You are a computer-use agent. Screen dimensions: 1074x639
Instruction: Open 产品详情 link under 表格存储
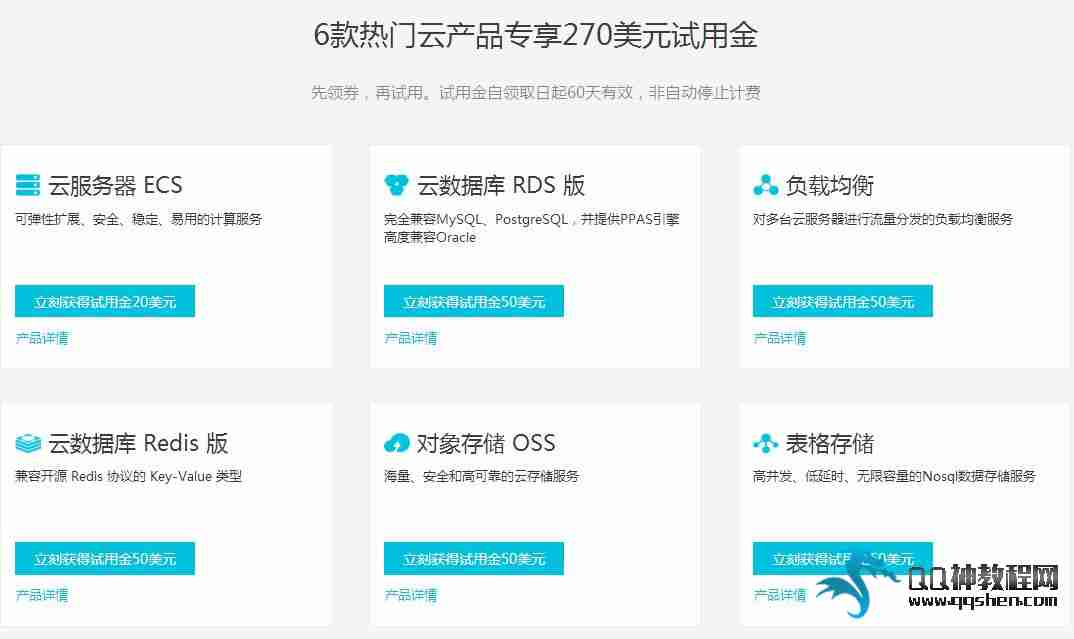tap(779, 594)
